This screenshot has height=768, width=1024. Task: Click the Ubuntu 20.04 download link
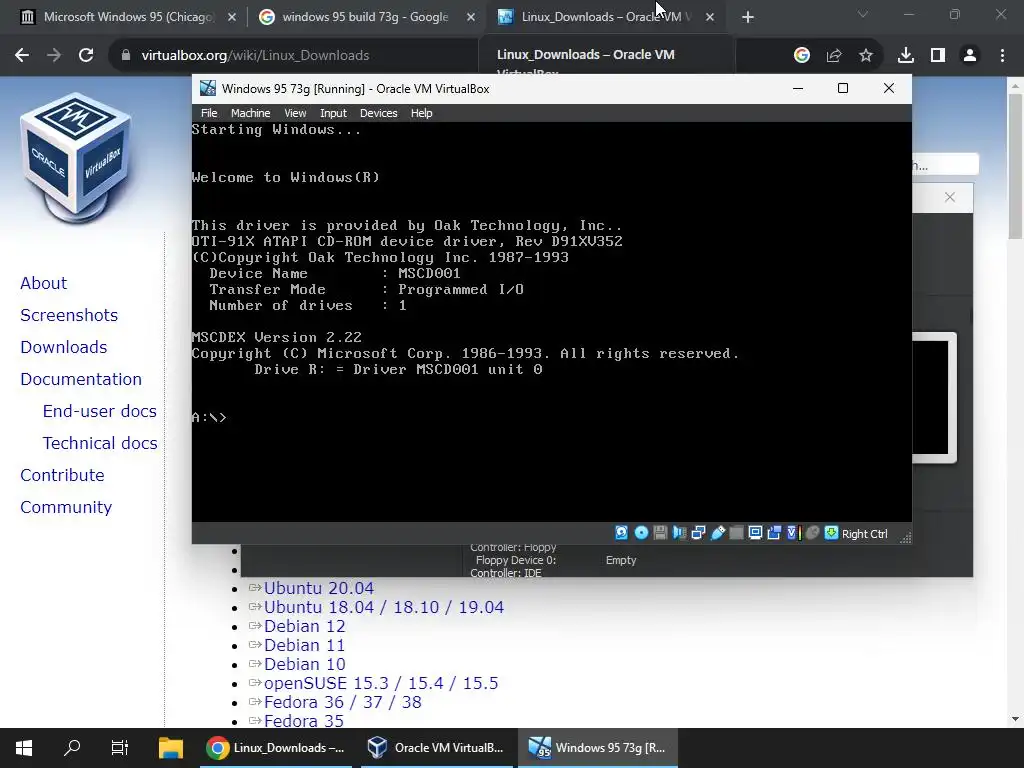point(319,588)
